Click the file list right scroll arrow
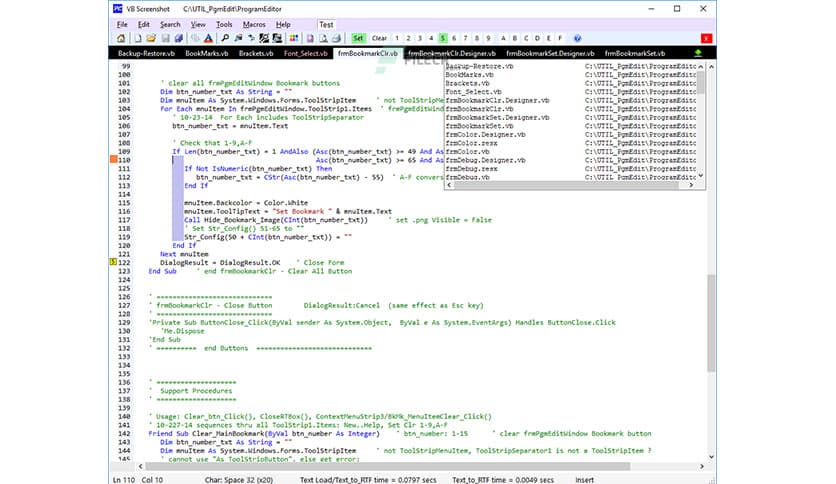 (691, 184)
